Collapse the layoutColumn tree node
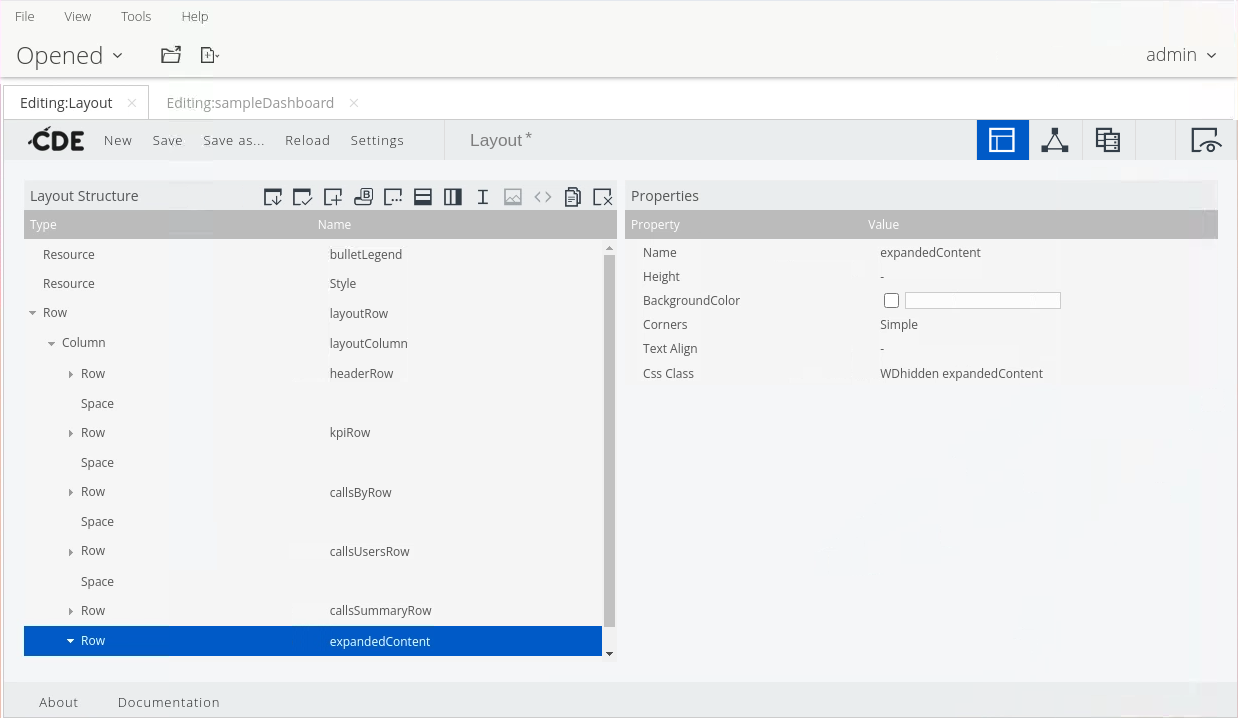1238x718 pixels. pos(52,343)
